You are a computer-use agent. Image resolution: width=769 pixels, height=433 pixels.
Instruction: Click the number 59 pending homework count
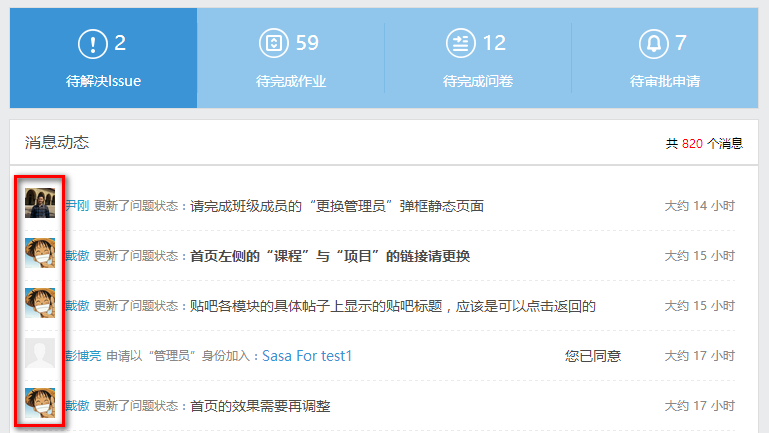point(308,43)
